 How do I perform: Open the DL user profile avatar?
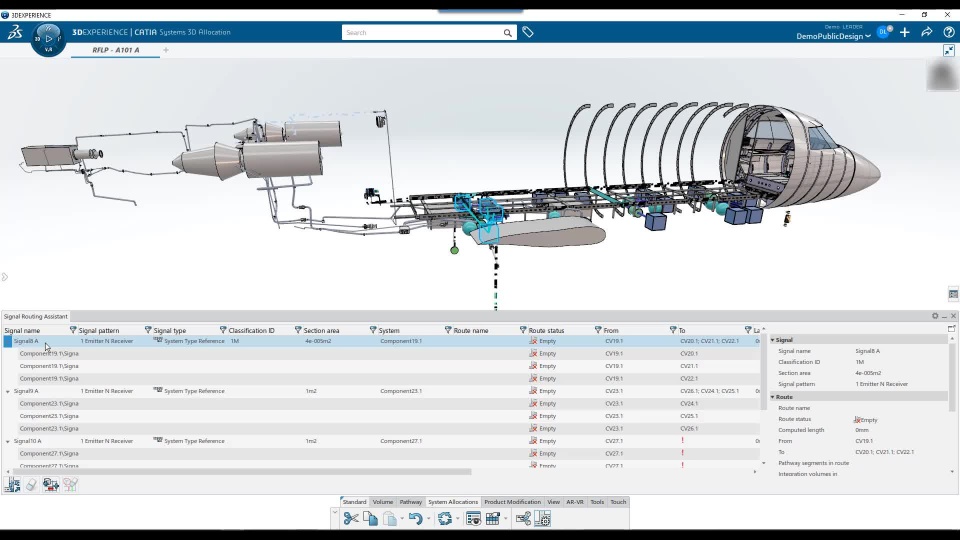click(x=883, y=32)
